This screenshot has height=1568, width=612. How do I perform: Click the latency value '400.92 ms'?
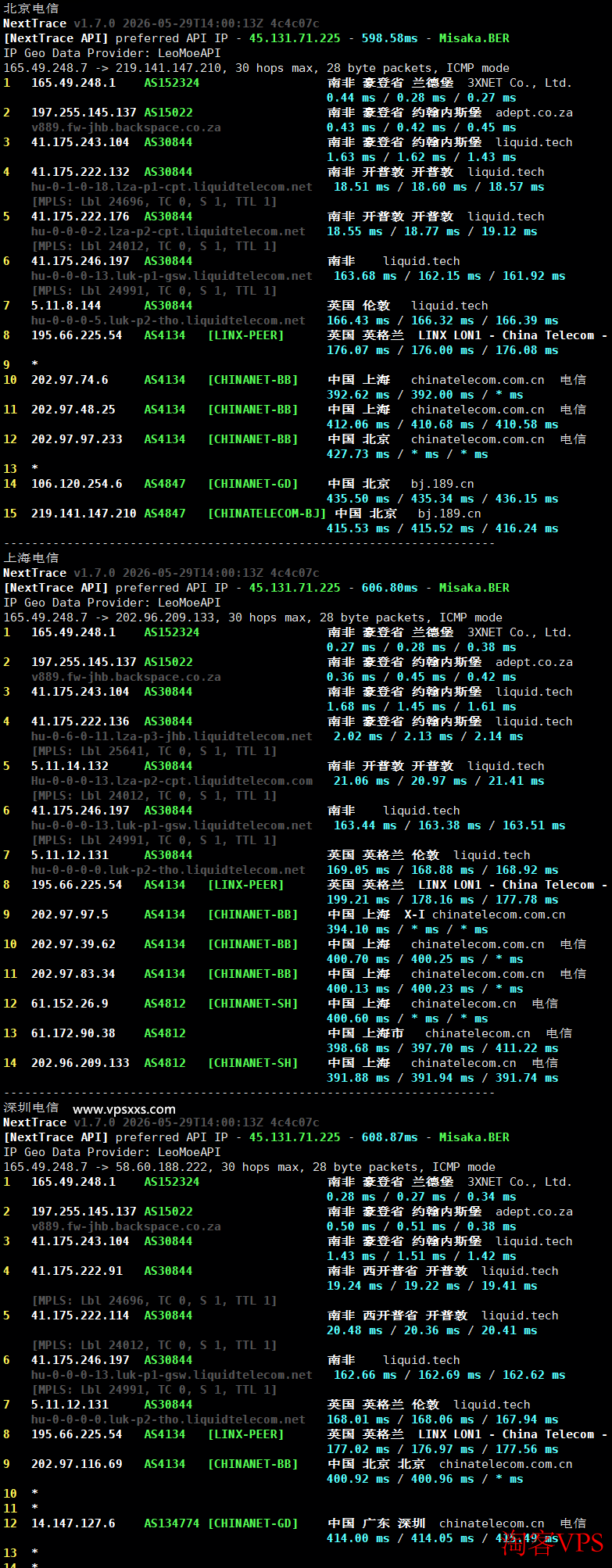(x=358, y=1479)
